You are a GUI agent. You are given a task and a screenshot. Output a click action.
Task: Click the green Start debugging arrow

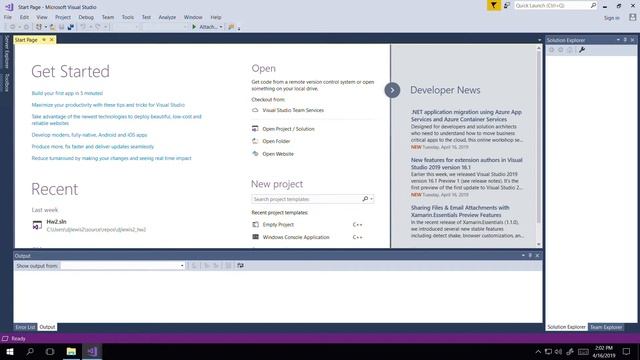pyautogui.click(x=194, y=27)
